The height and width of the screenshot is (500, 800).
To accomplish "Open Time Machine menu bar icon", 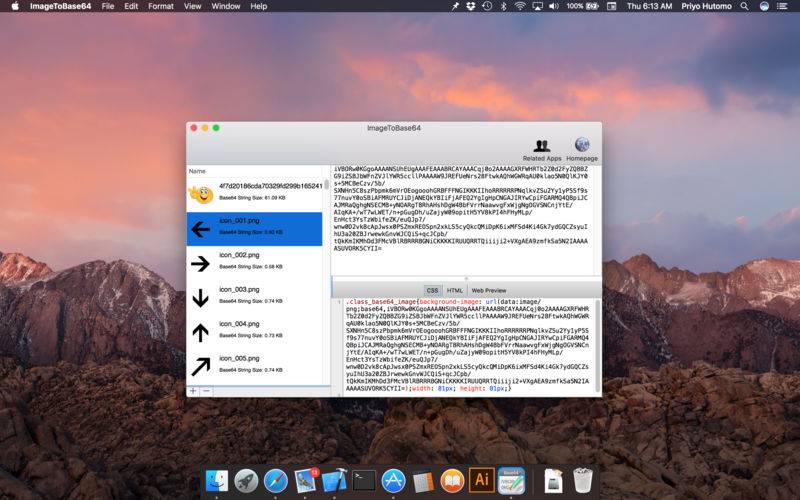I will (487, 6).
